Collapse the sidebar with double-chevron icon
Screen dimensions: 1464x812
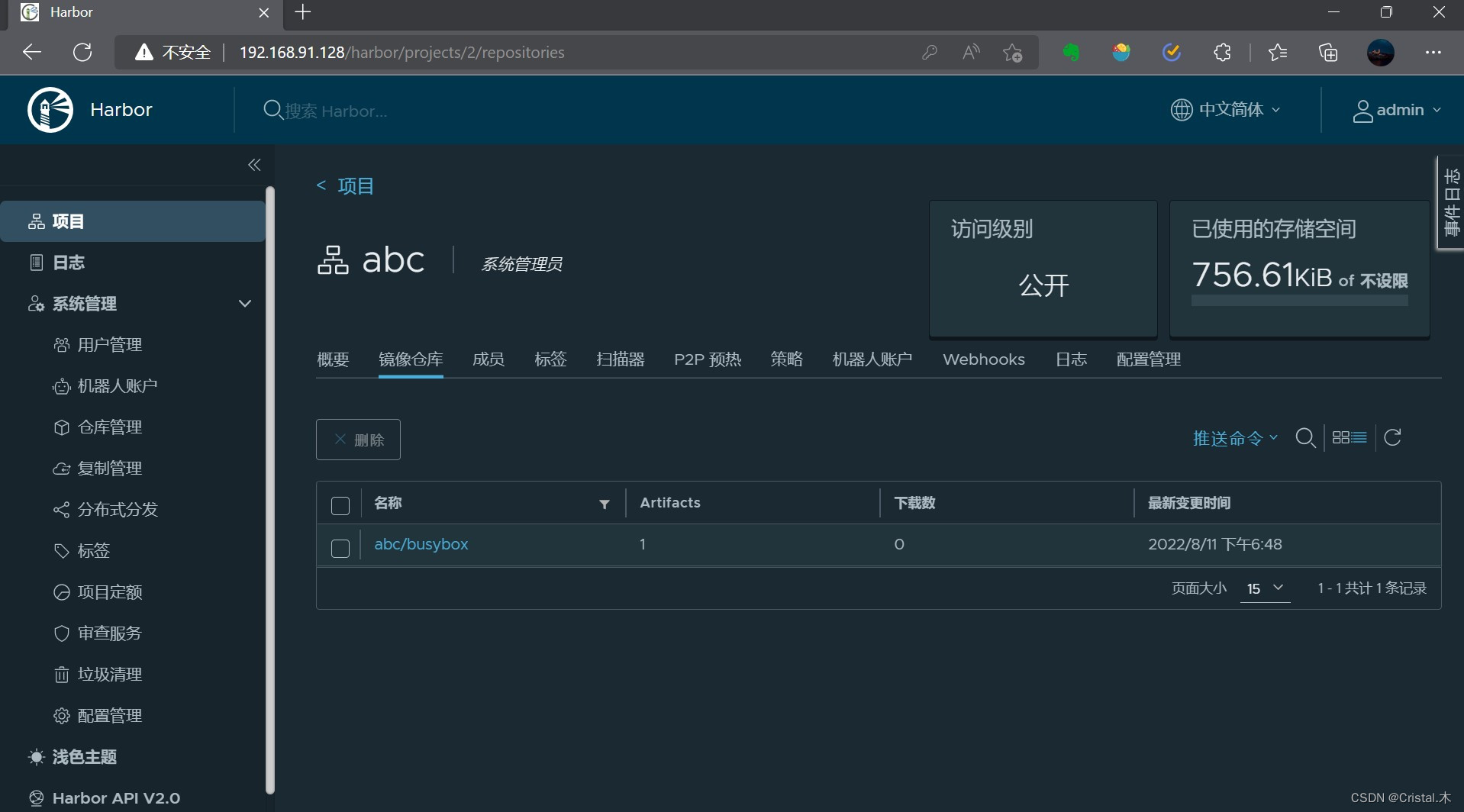(x=254, y=165)
